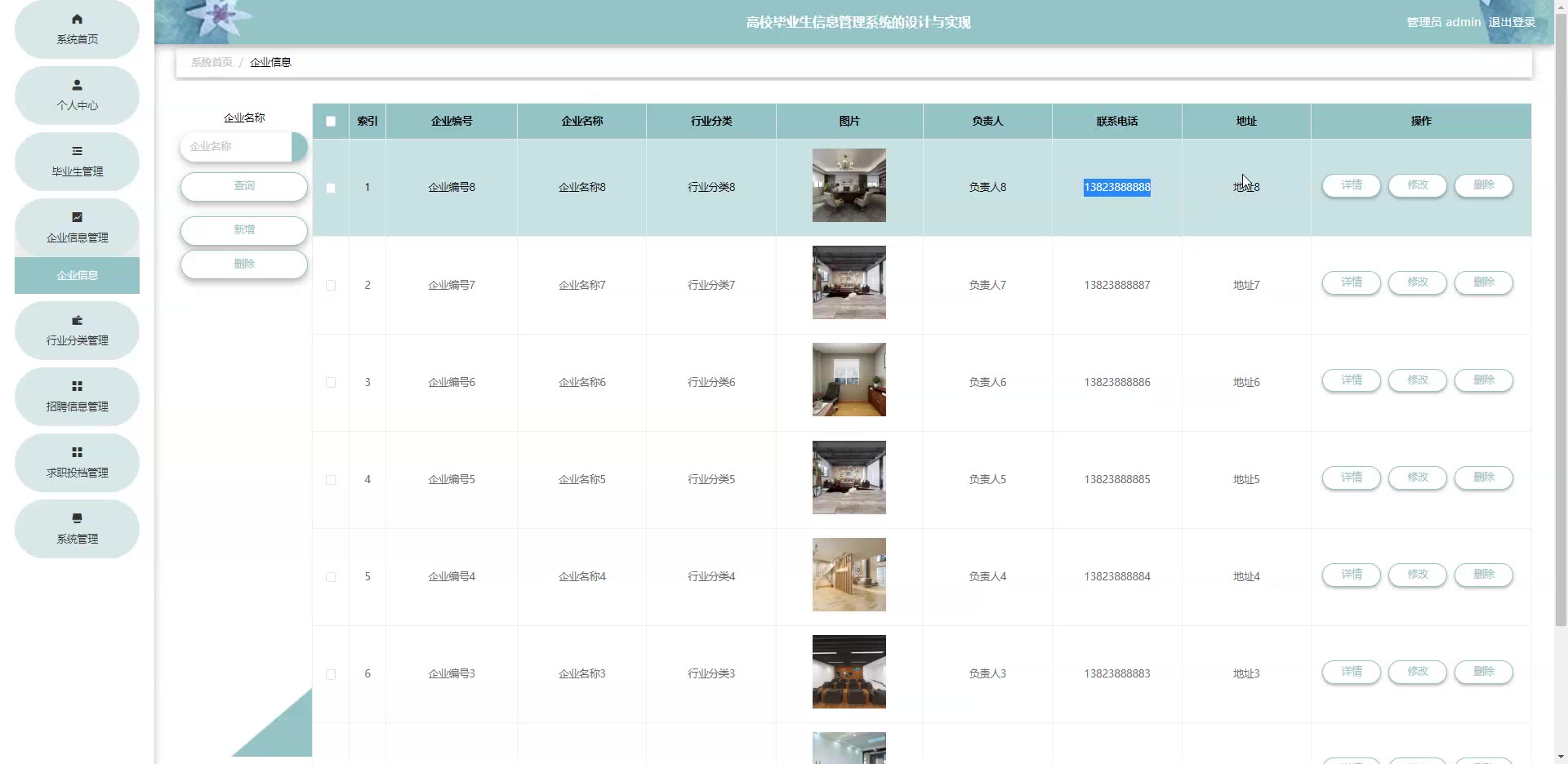Click the chart icon for 企业信息管理

point(77,217)
